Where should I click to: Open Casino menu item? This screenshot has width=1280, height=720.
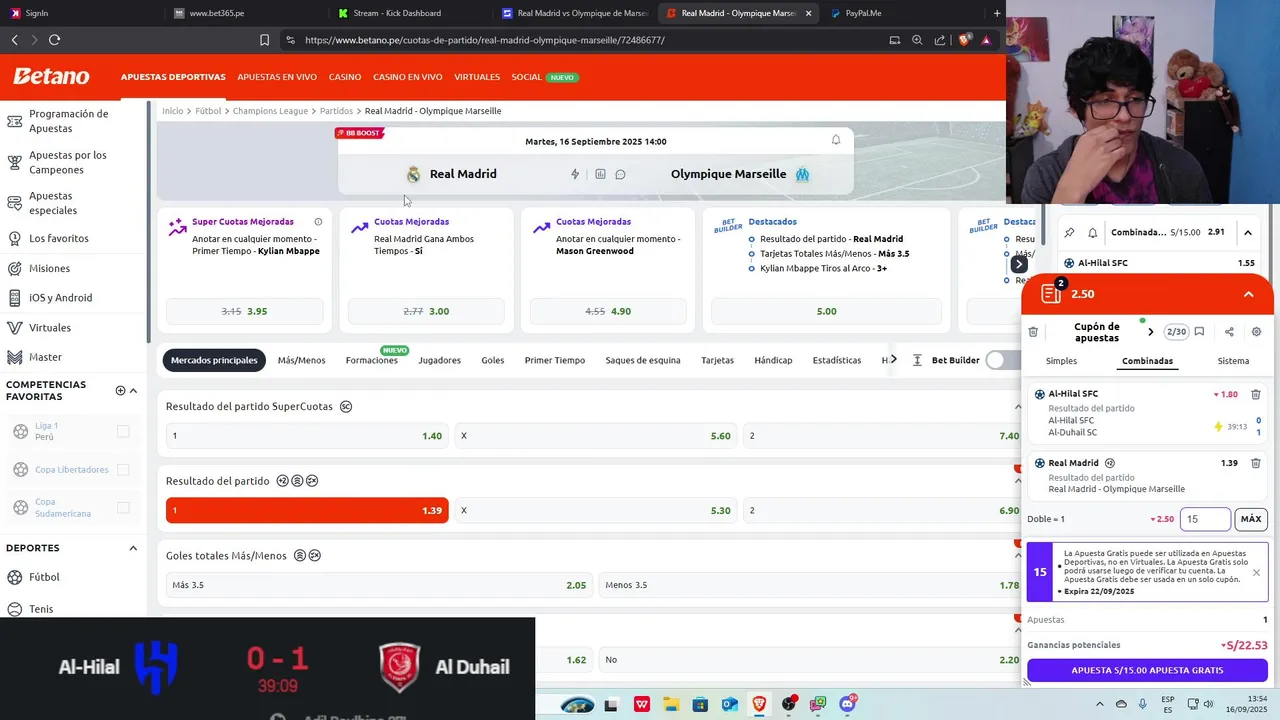[345, 77]
